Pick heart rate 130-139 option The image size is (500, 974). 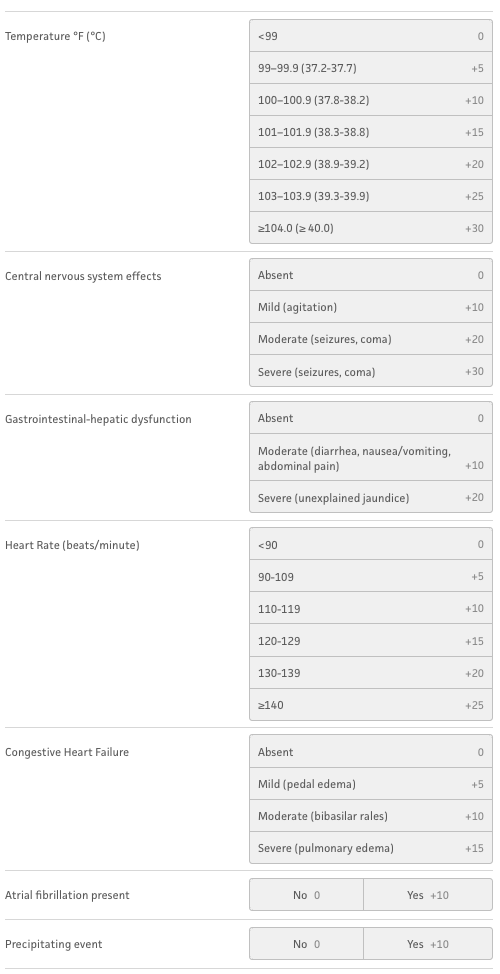[x=371, y=673]
